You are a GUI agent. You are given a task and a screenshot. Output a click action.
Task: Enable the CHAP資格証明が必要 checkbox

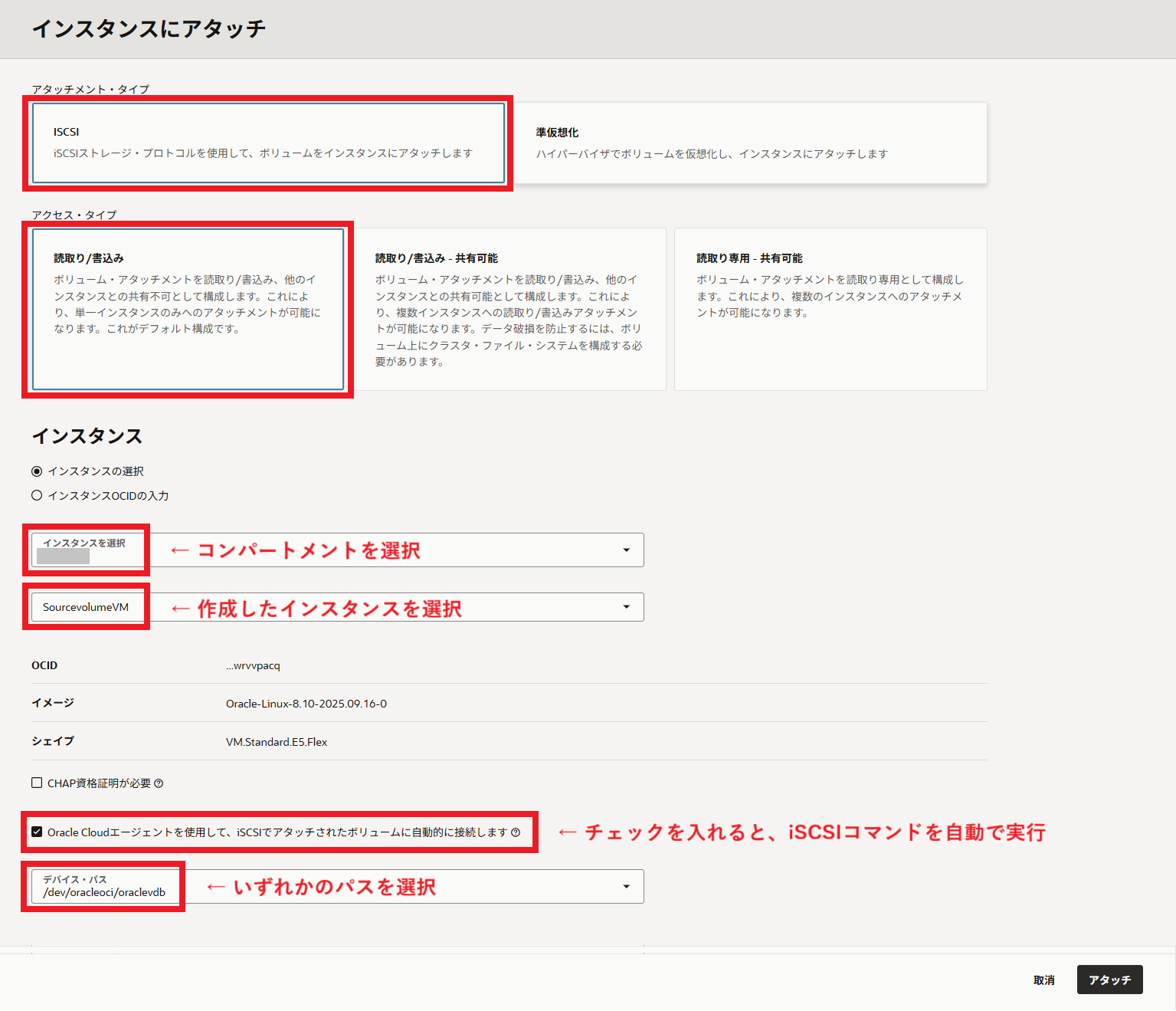(37, 783)
